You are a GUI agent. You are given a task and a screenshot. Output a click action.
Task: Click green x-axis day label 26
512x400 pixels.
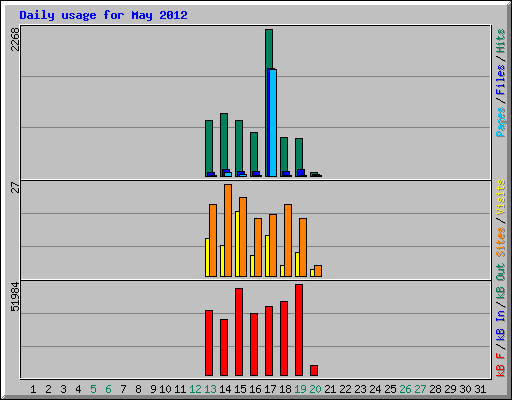click(405, 389)
